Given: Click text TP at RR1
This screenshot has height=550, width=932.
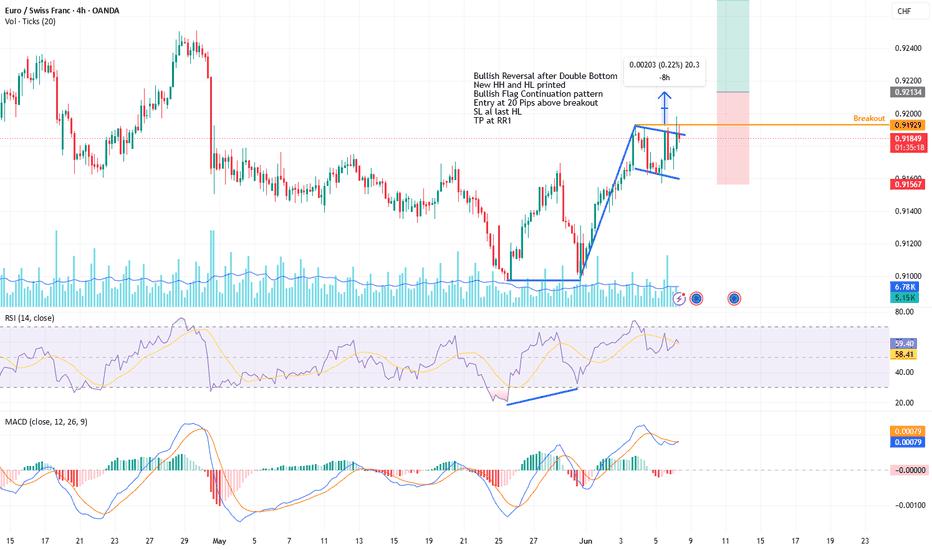Looking at the screenshot, I should pyautogui.click(x=492, y=121).
